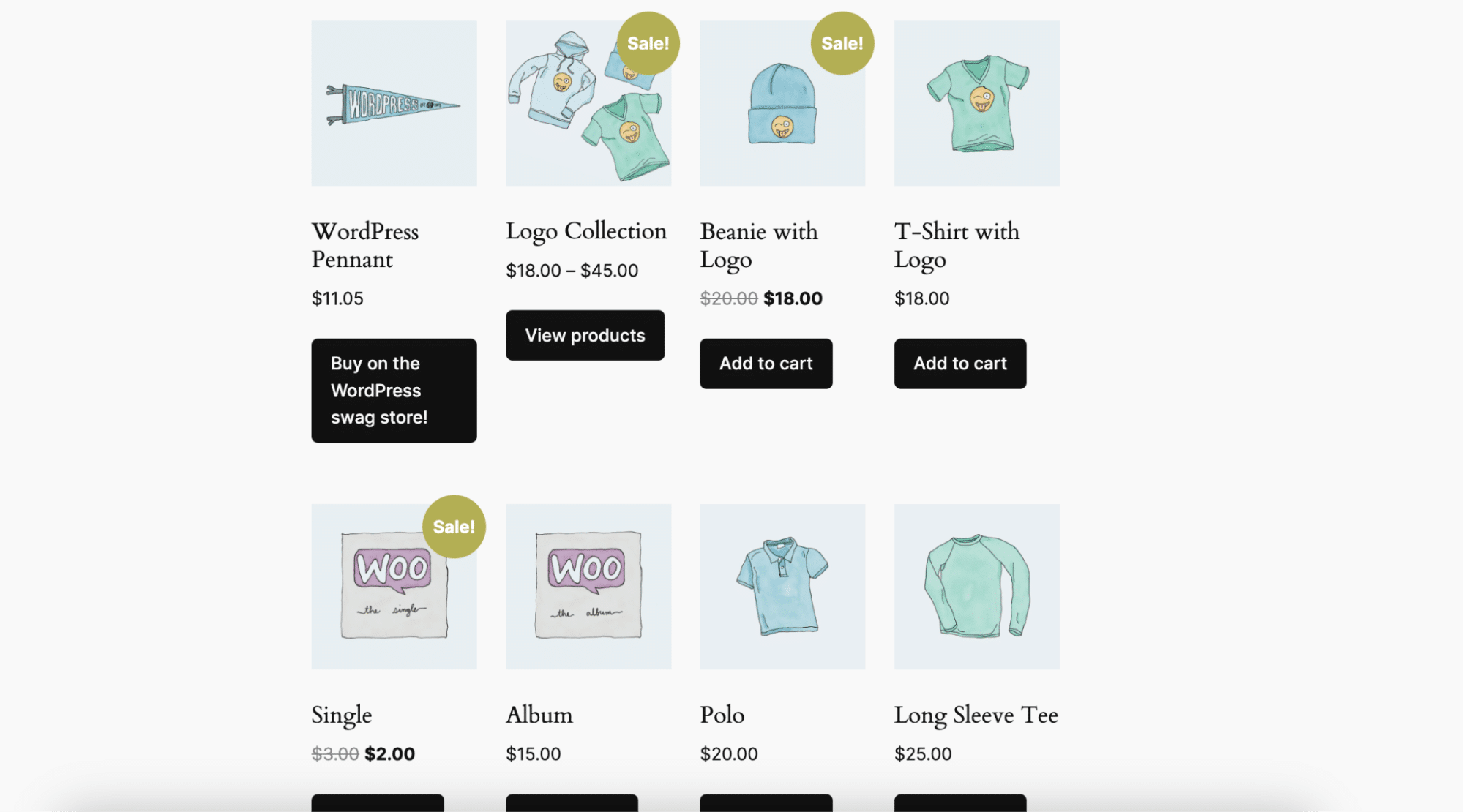Open the Polo shirt image
This screenshot has width=1463, height=812.
pos(782,586)
